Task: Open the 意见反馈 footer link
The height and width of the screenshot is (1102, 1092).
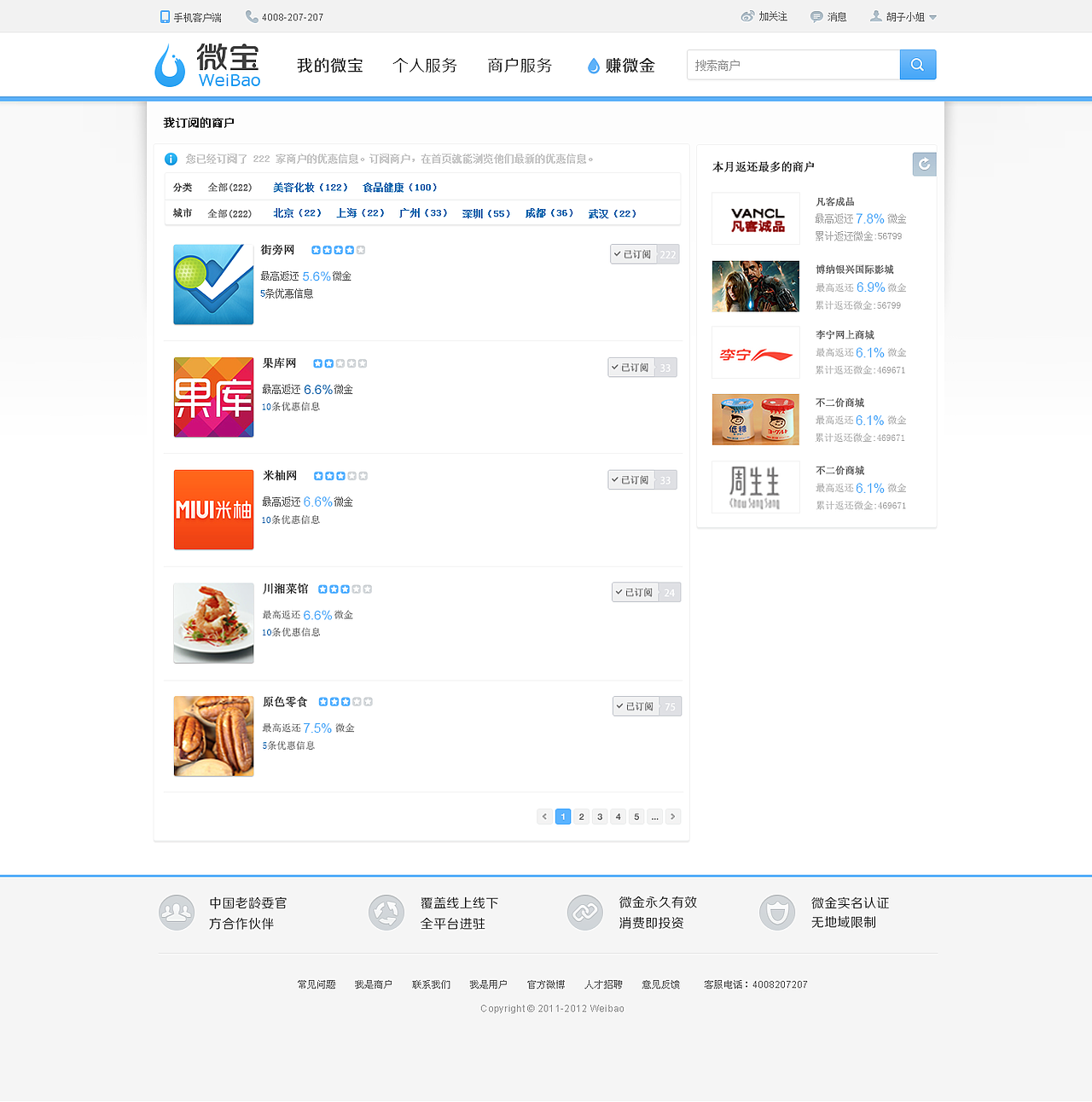Action: pyautogui.click(x=660, y=983)
